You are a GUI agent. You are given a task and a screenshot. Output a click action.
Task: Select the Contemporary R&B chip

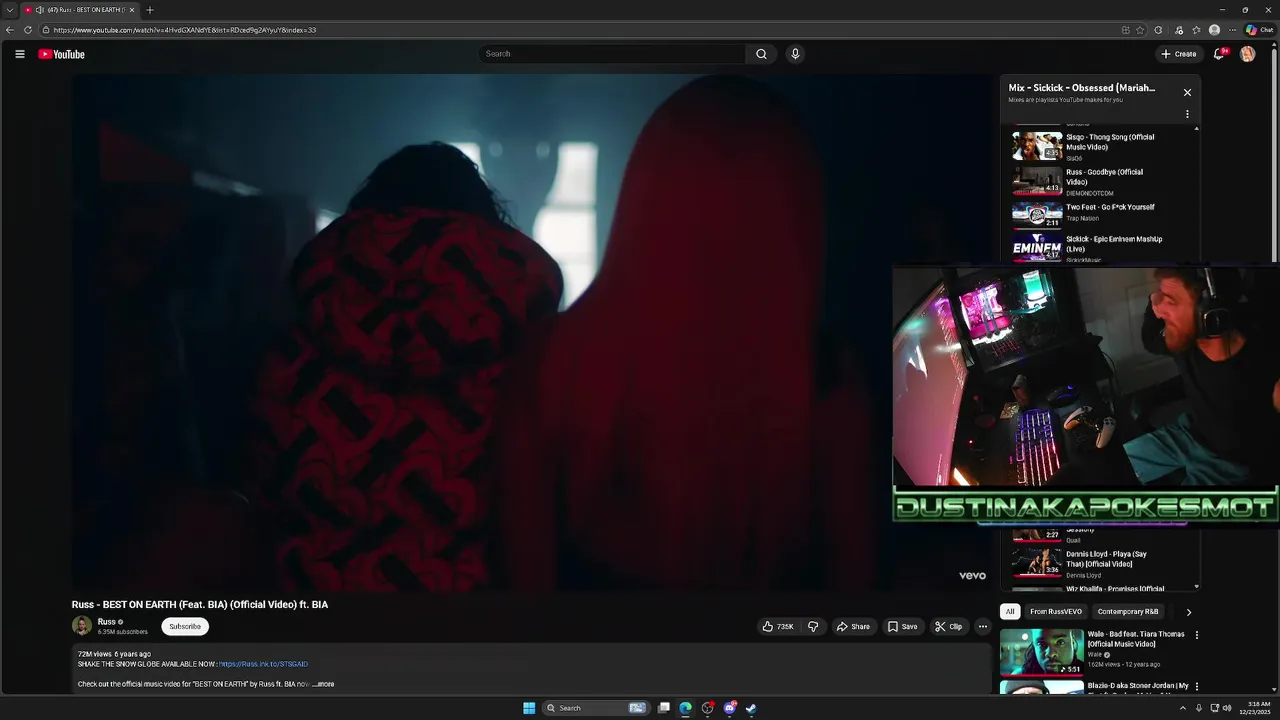pyautogui.click(x=1128, y=612)
